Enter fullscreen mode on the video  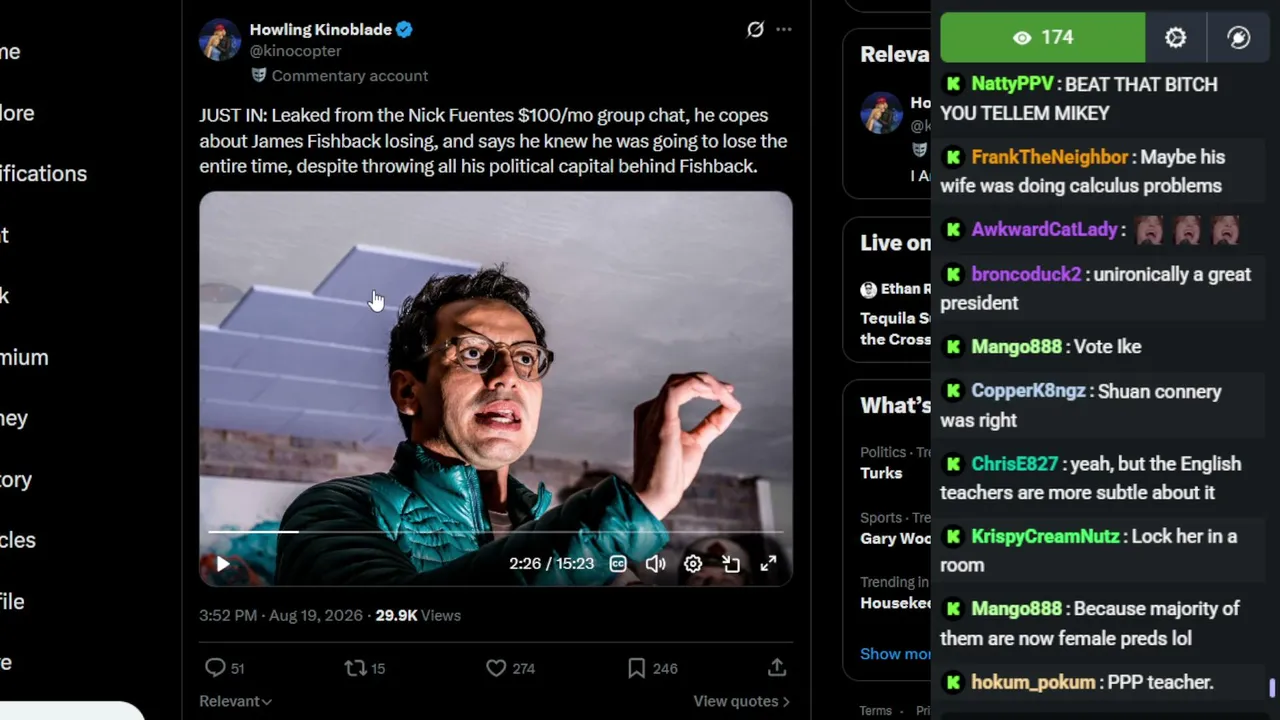click(x=768, y=564)
